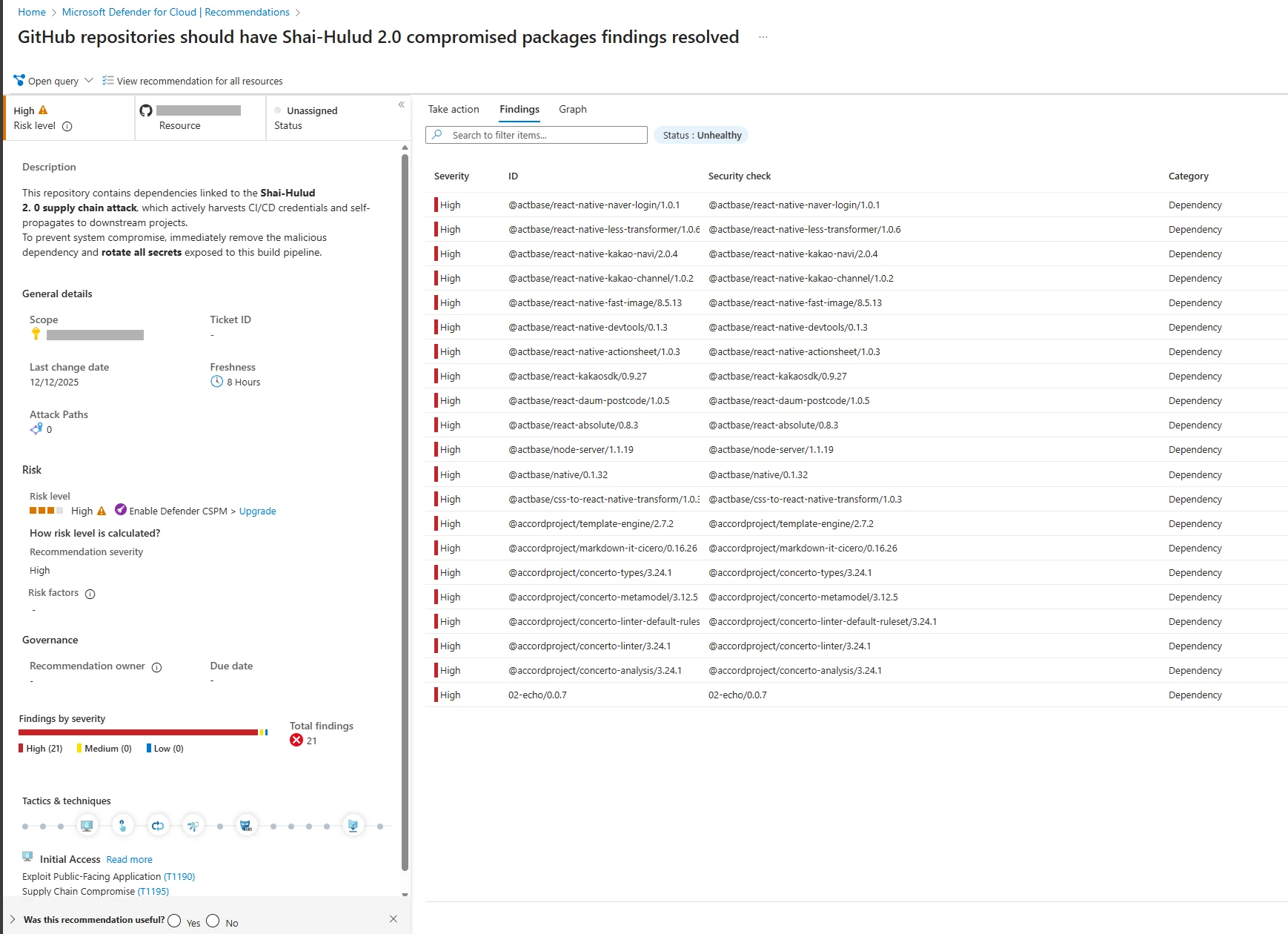Screen dimensions: 1288x934
Task: Click the Persistence circular arrows tactic icon
Action: pyautogui.click(x=158, y=825)
